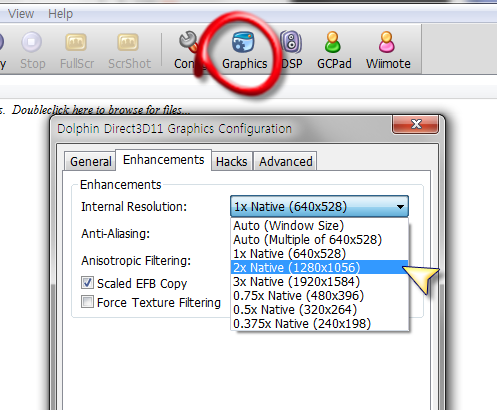Select 0.75x Native (480x396) option
The height and width of the screenshot is (410, 497).
[319, 296]
